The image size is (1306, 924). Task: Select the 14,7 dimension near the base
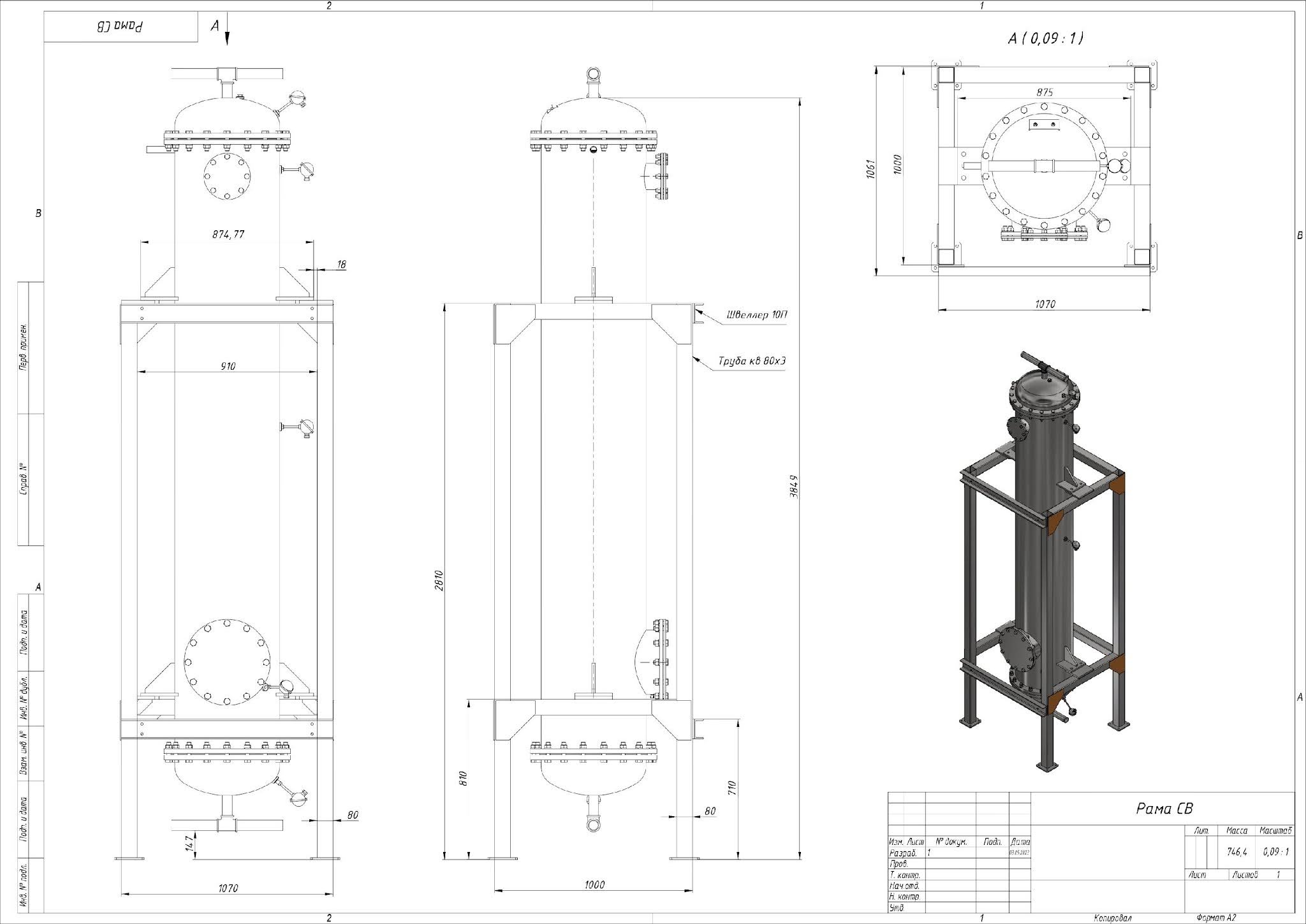point(187,842)
